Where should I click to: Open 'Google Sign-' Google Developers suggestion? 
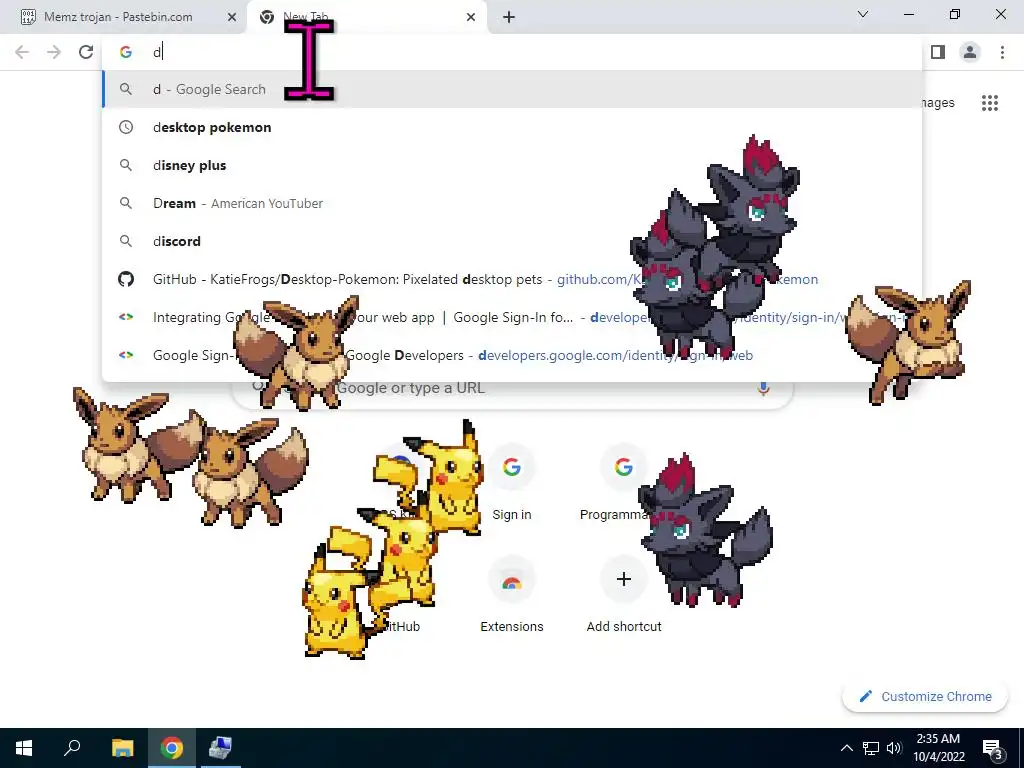[x=512, y=355]
